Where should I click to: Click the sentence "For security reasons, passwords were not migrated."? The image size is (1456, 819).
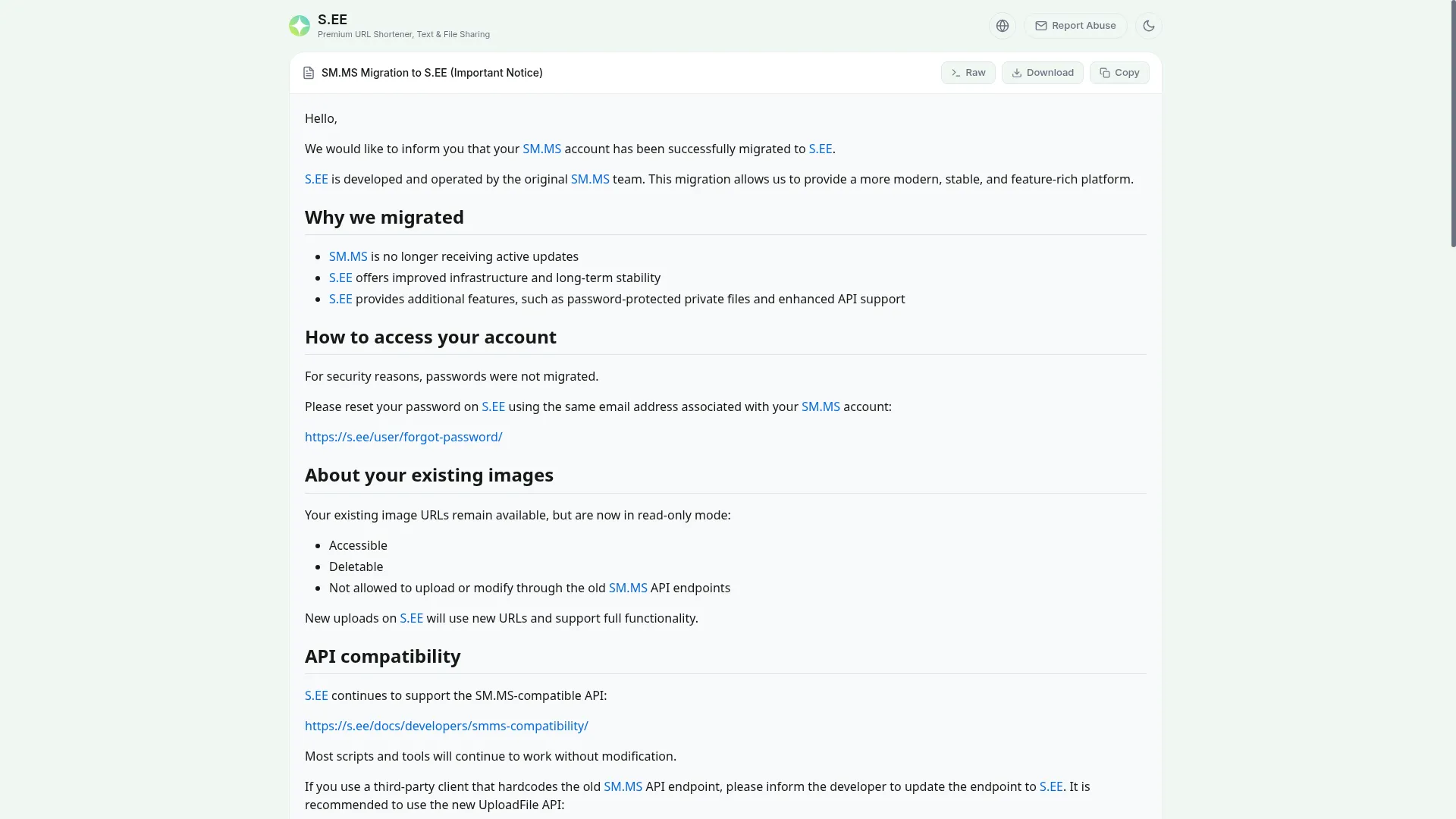(x=452, y=377)
